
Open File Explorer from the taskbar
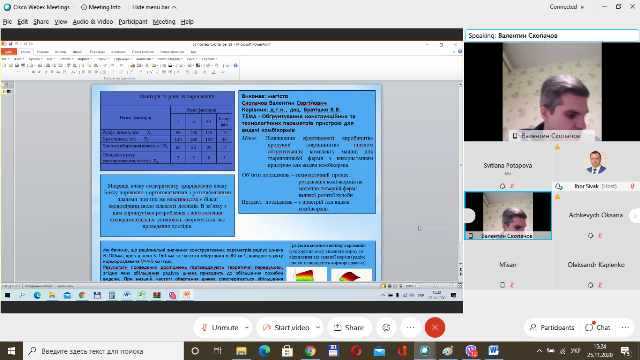241,351
